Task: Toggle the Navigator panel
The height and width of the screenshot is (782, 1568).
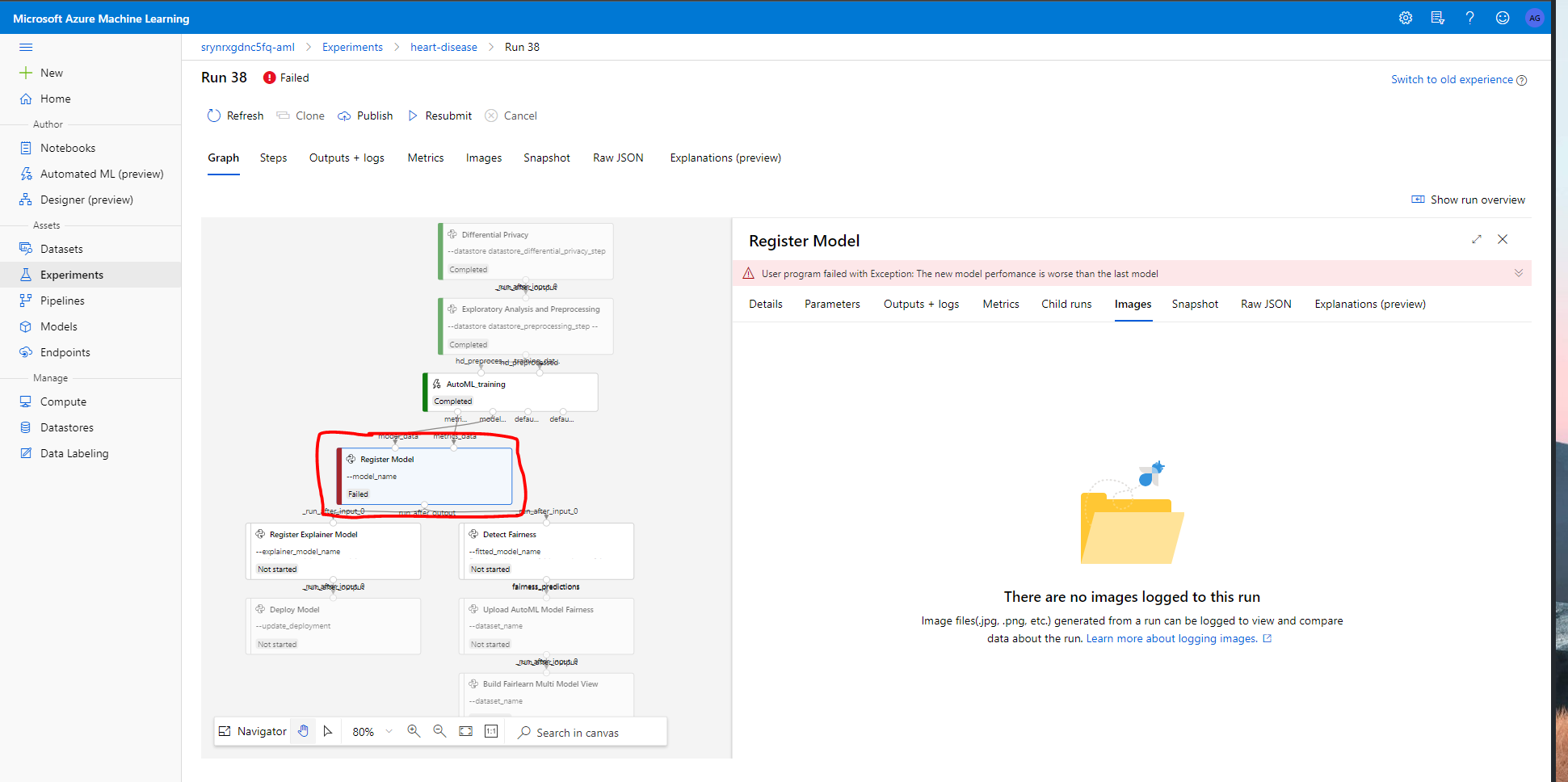Action: [253, 731]
